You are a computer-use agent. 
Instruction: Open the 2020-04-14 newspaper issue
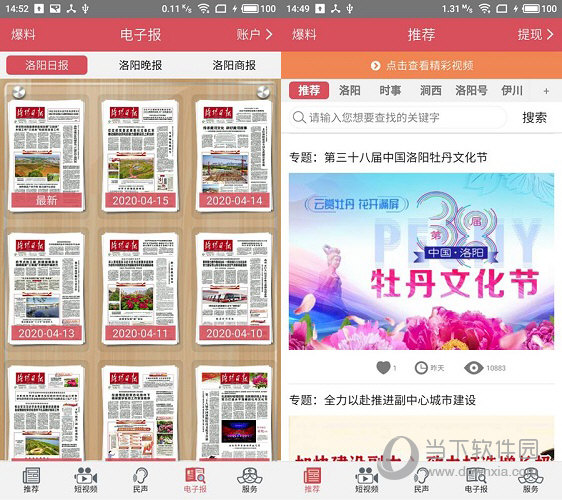(x=234, y=156)
